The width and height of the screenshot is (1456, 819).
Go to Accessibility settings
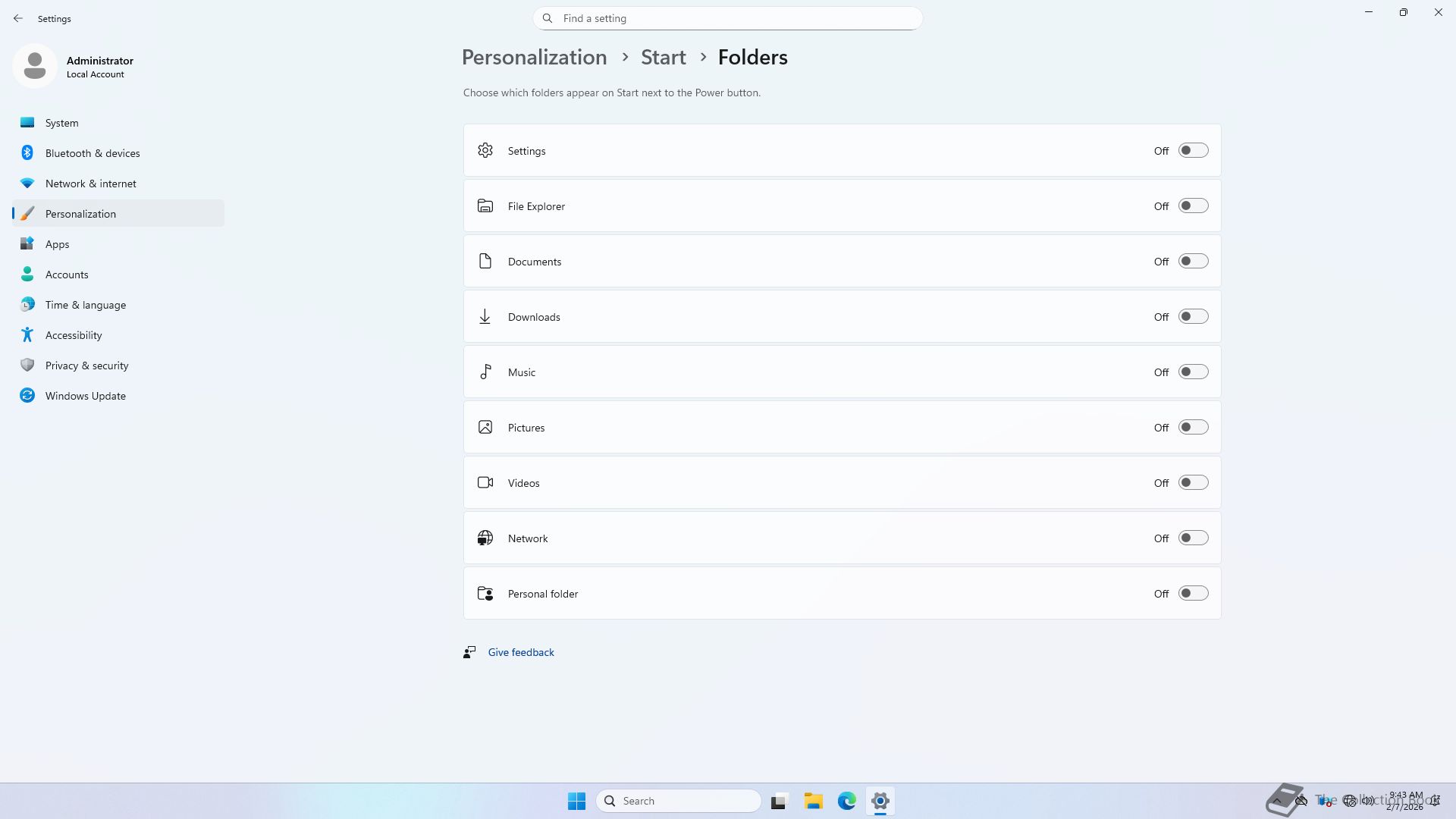[74, 335]
